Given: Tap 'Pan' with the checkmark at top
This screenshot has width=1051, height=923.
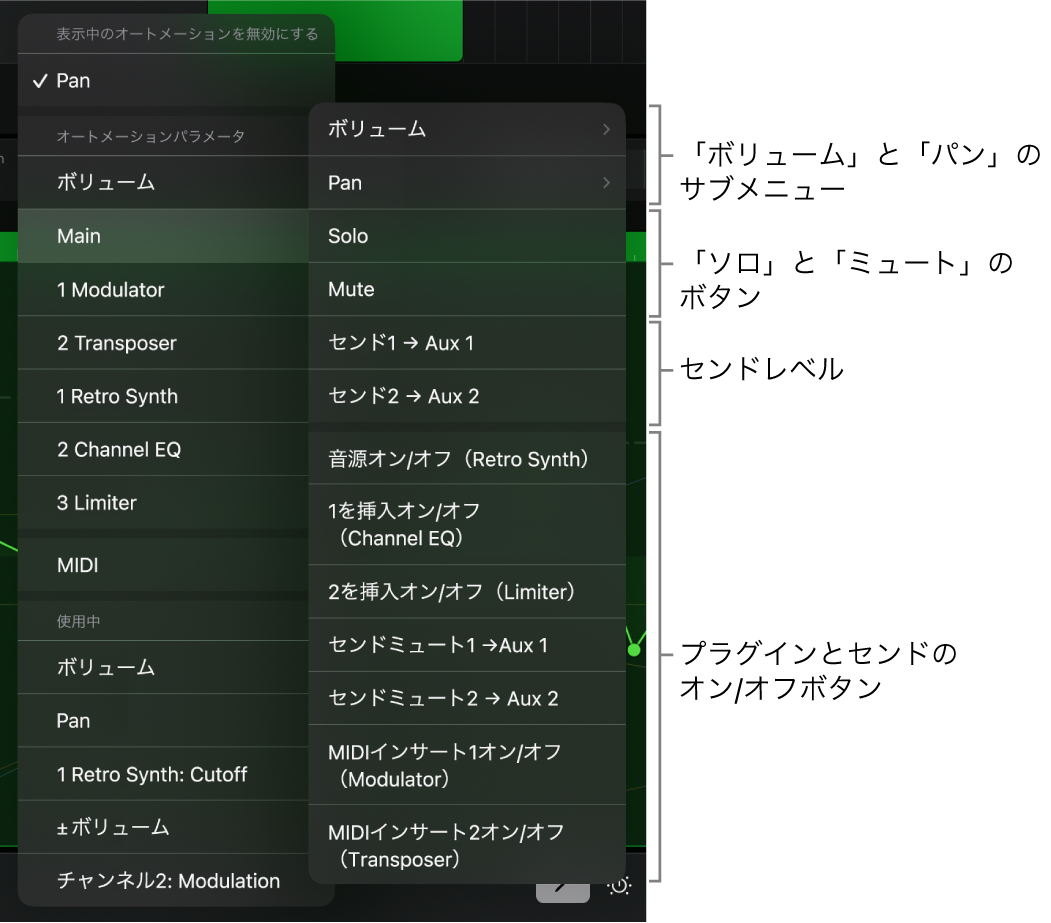Looking at the screenshot, I should (70, 81).
